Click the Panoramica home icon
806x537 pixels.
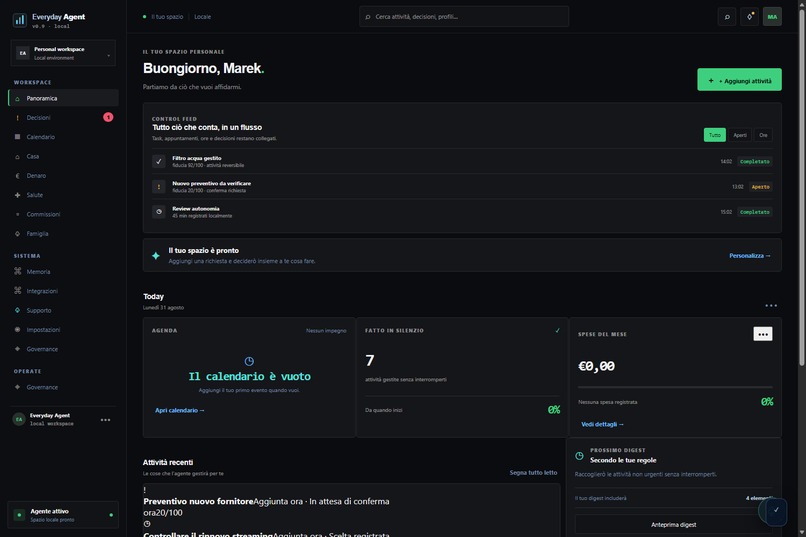[x=17, y=99]
